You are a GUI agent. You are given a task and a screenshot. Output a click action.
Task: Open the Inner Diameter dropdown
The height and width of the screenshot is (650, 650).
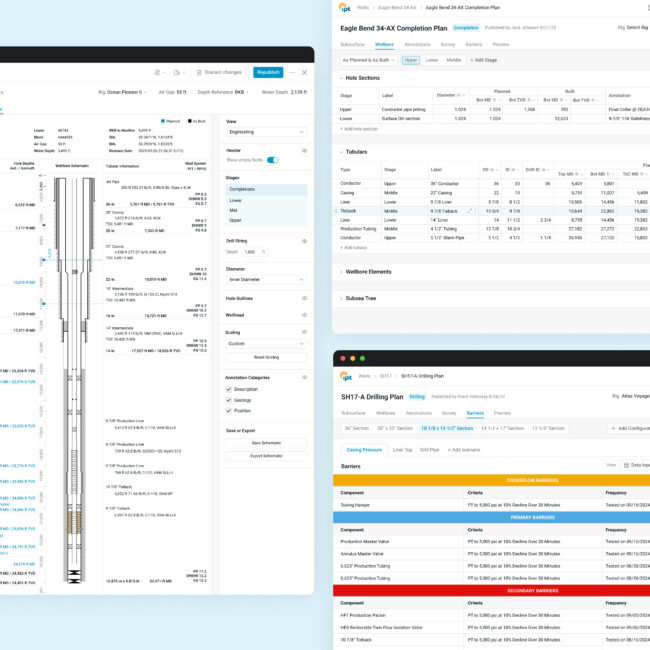264,279
